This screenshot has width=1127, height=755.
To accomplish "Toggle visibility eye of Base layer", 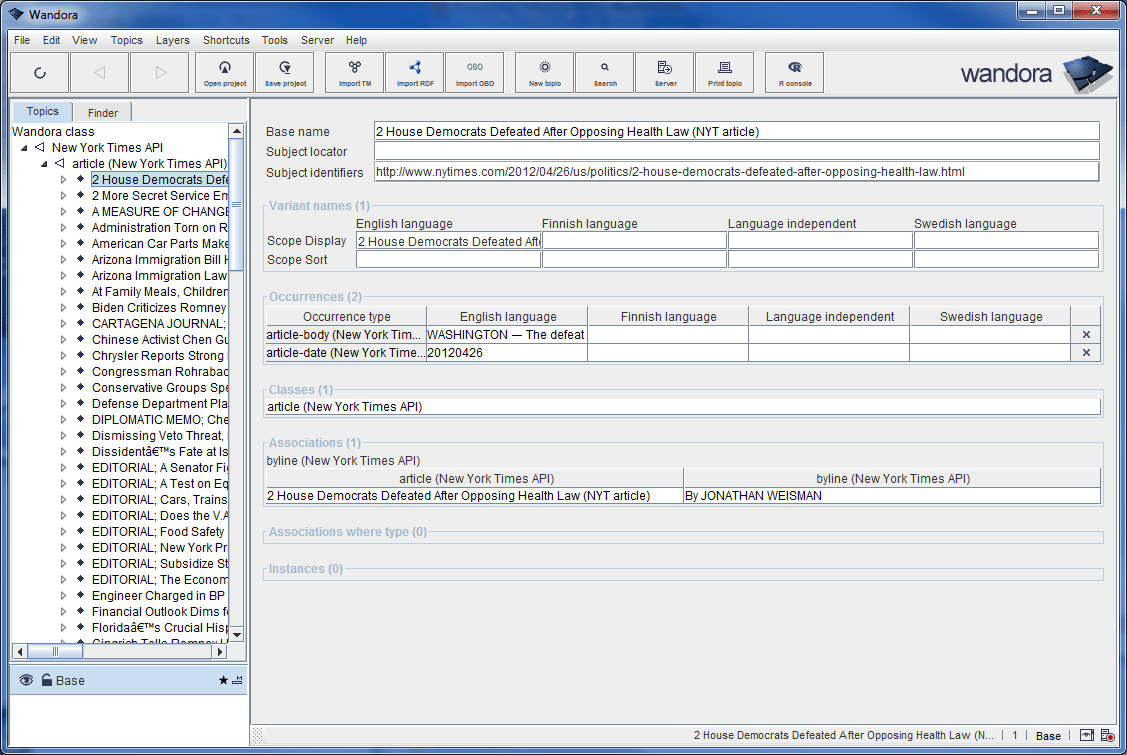I will [x=26, y=680].
